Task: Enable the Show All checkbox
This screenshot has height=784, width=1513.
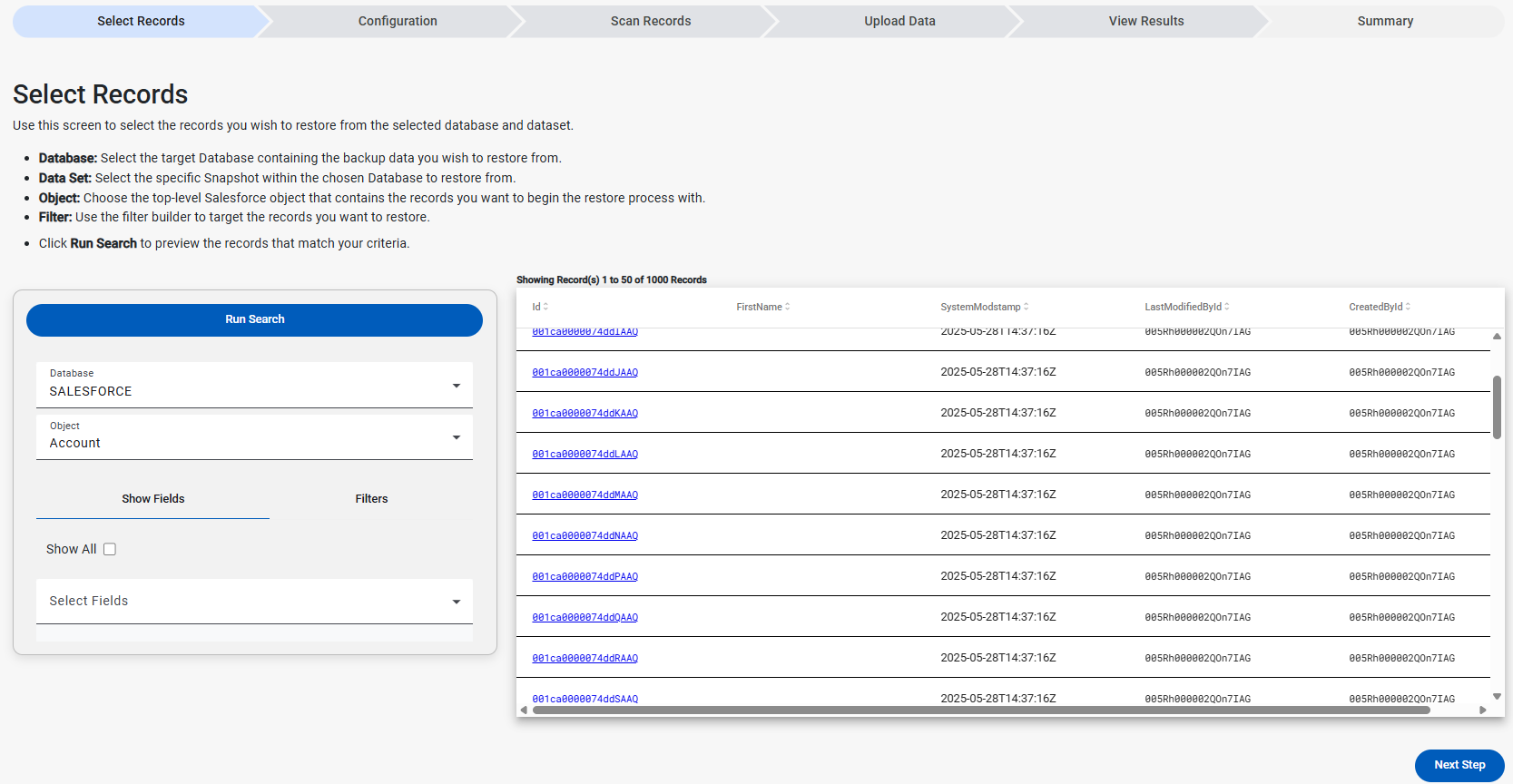Action: tap(110, 549)
